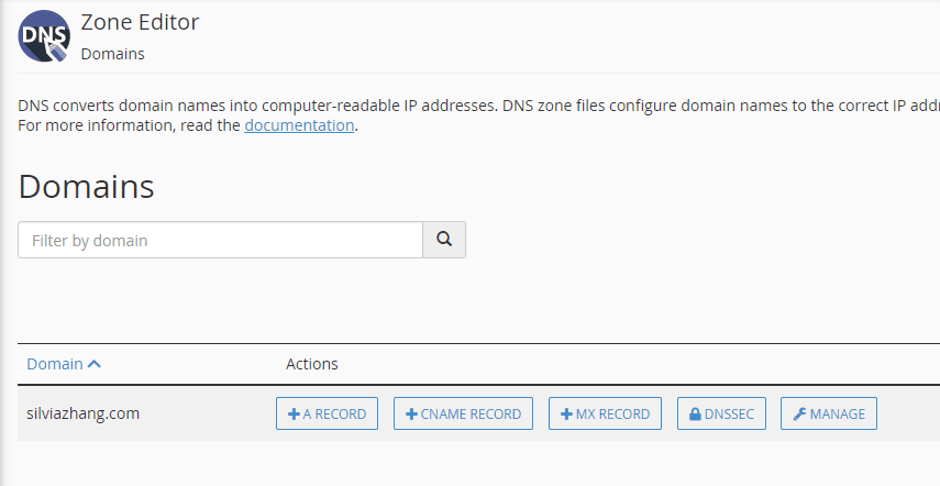The image size is (940, 486).
Task: Click the magnifying glass search icon
Action: (x=444, y=239)
